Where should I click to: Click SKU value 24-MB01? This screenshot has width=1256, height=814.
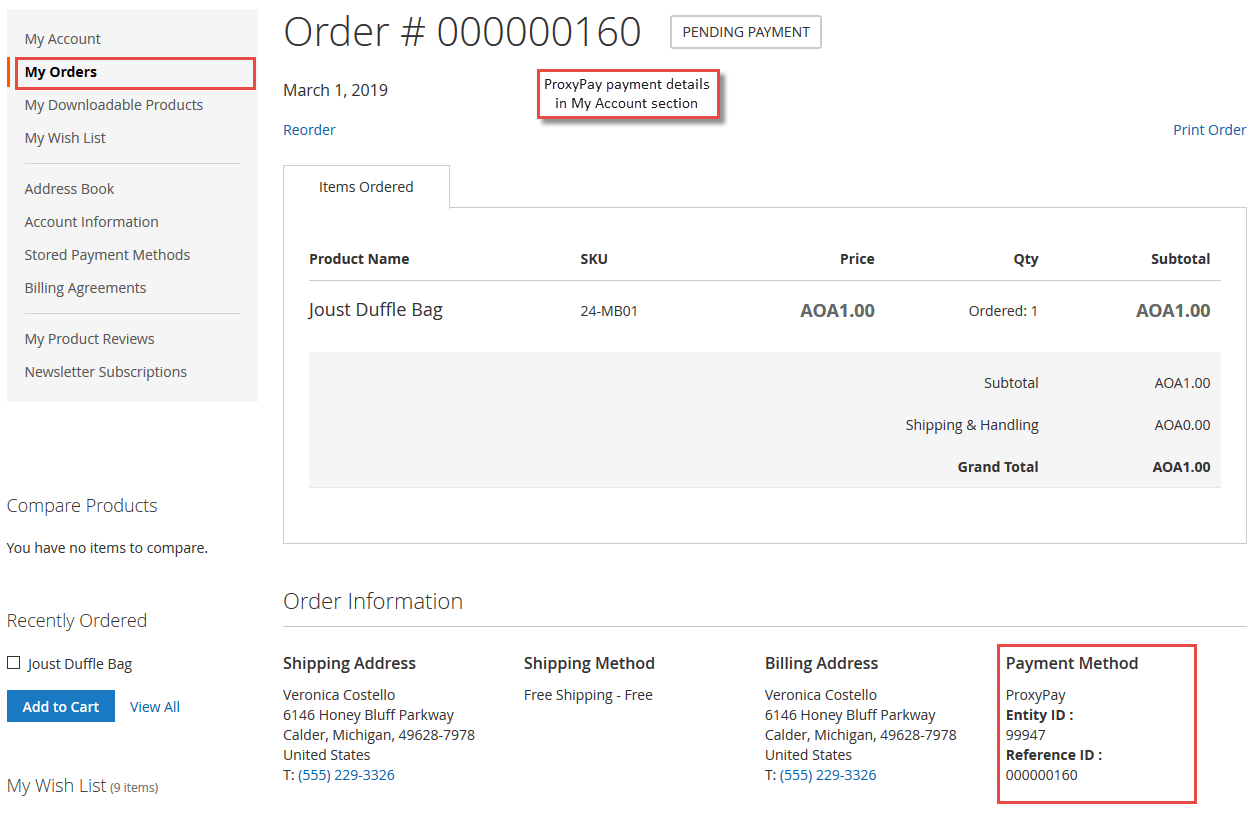click(609, 311)
